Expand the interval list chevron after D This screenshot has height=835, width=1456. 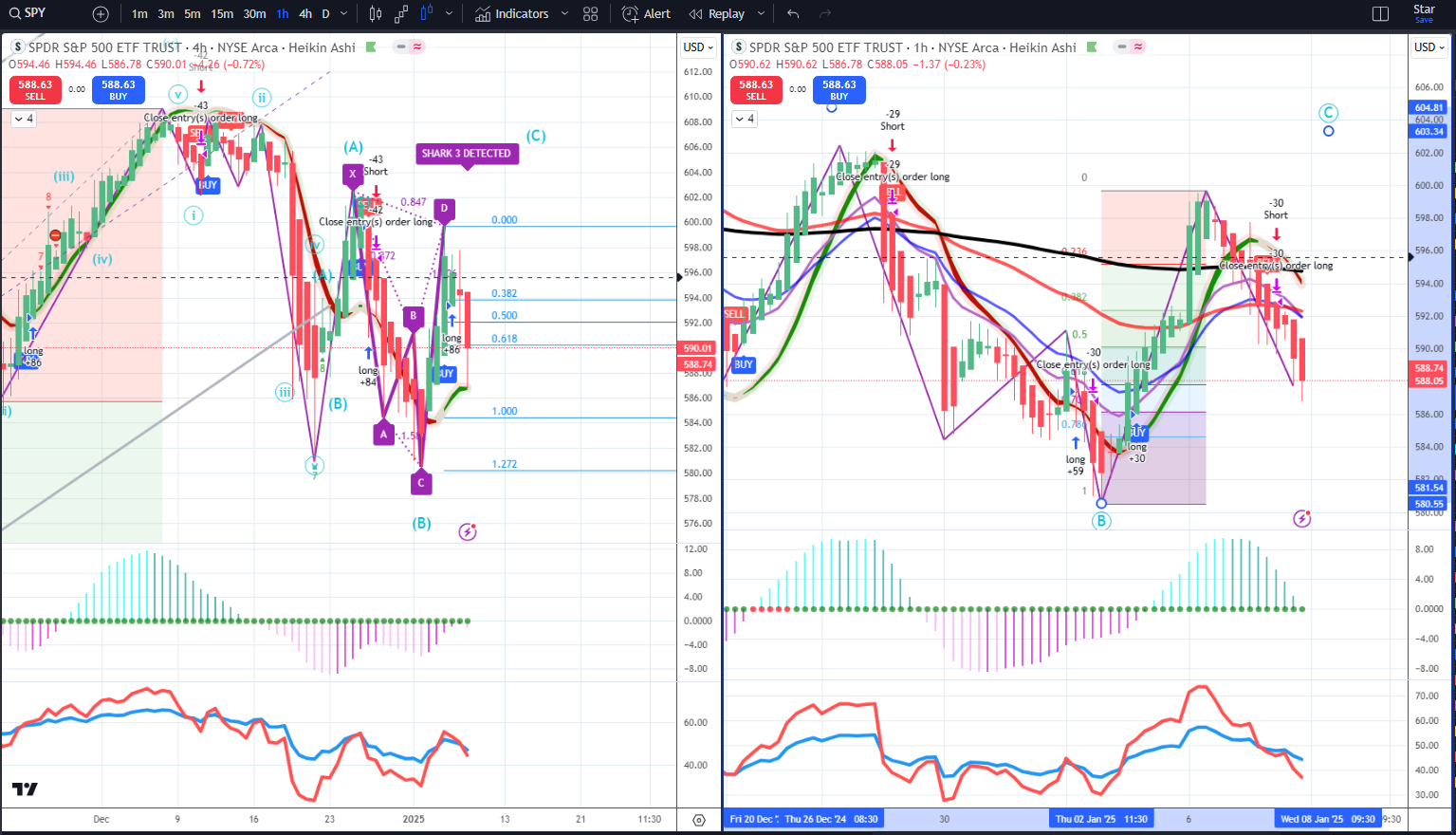pyautogui.click(x=344, y=14)
